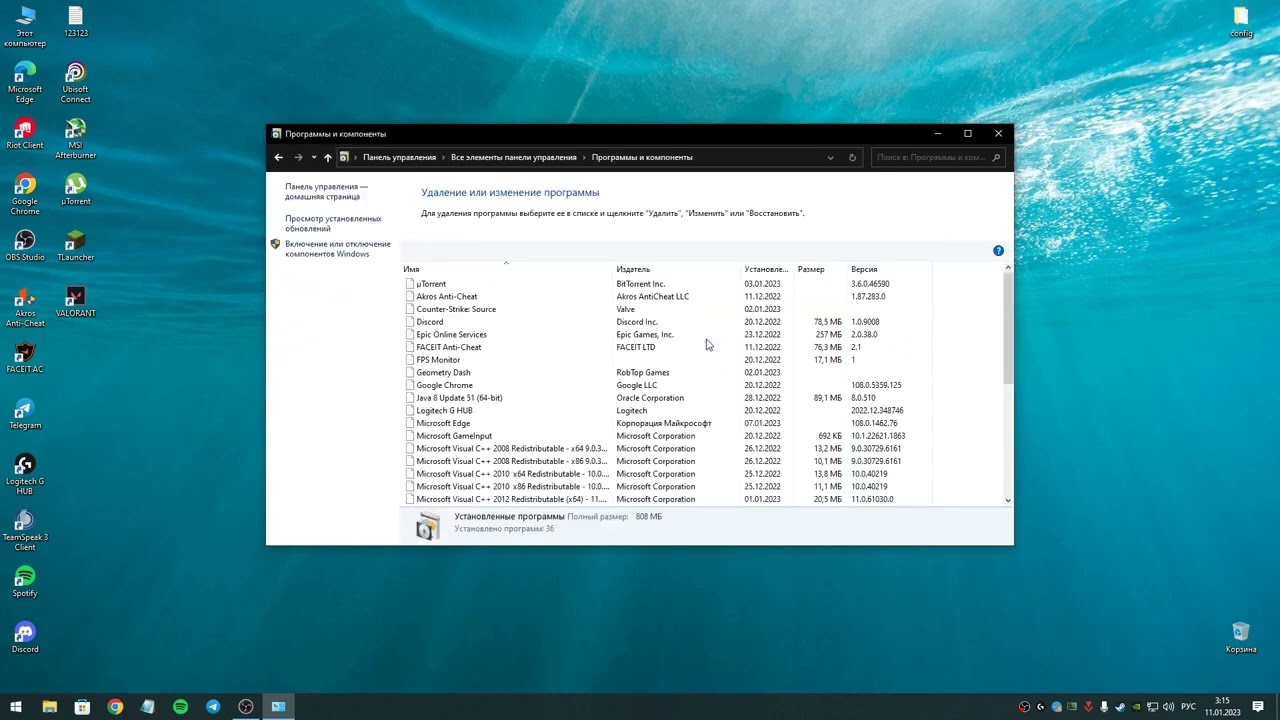Select the TLauncher desktop icon
This screenshot has height=720, width=1280.
click(75, 246)
